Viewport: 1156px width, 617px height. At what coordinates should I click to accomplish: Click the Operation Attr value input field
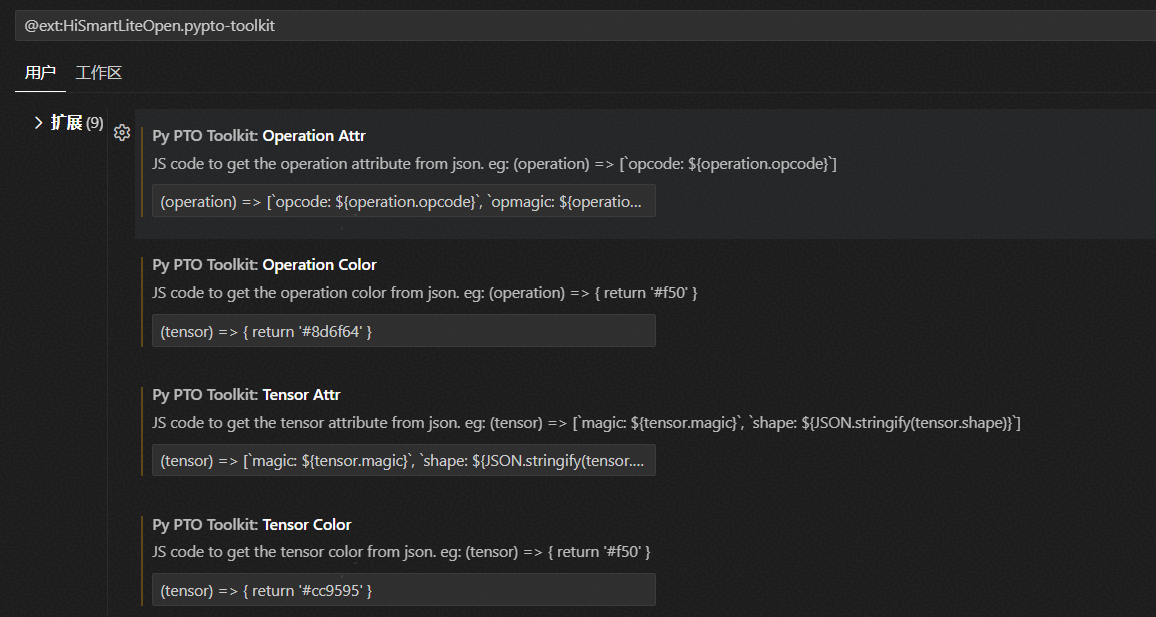pos(403,201)
